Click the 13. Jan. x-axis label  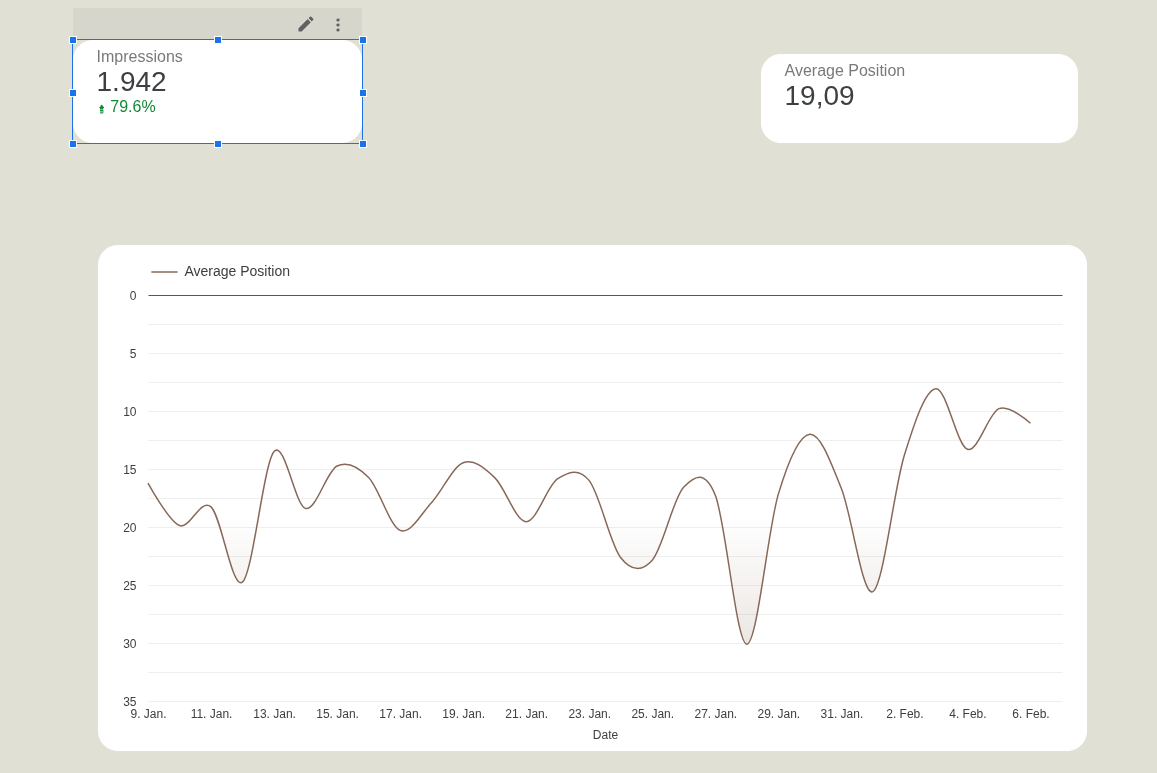(274, 714)
